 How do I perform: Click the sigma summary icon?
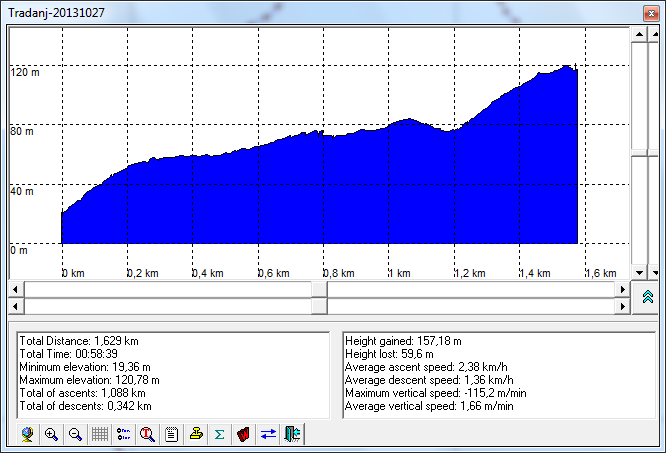tap(220, 434)
